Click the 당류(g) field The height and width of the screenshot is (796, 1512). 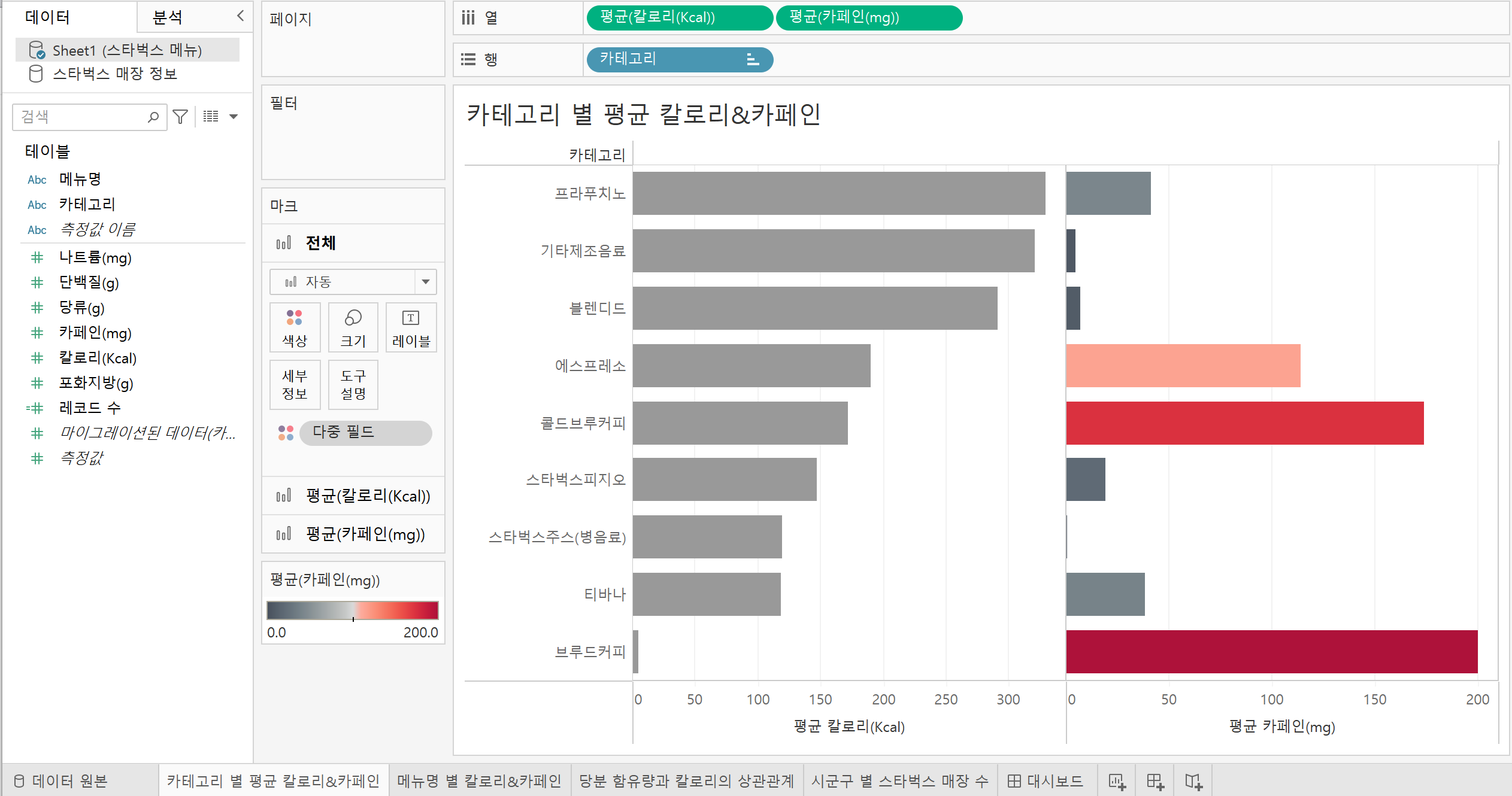click(81, 308)
